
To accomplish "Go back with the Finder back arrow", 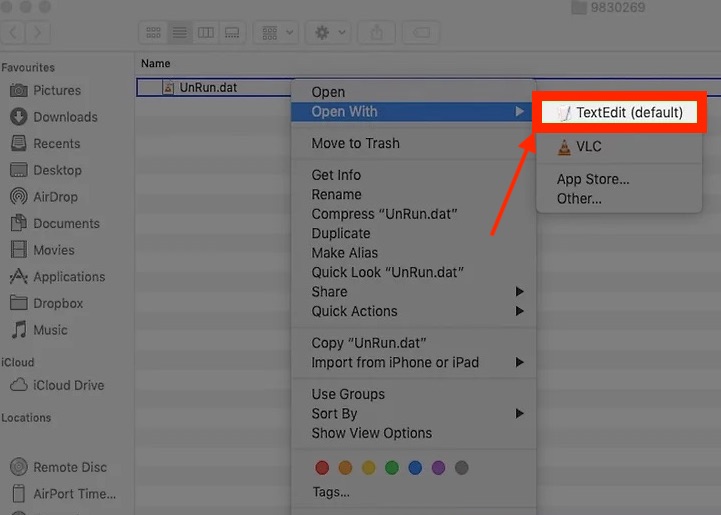I will coord(12,33).
